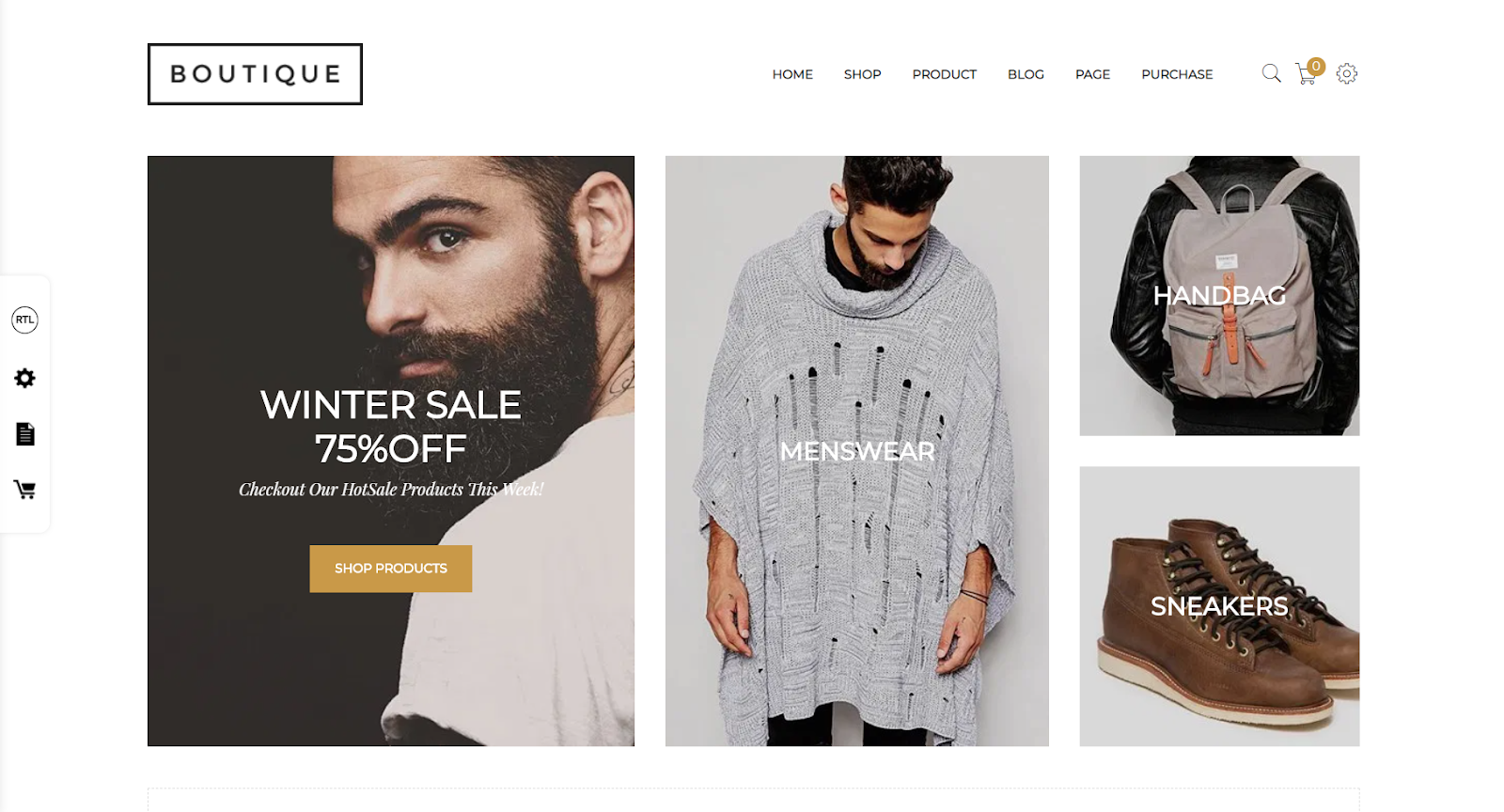The image size is (1504, 812).
Task: Open the shopping cart in header
Action: pyautogui.click(x=1306, y=74)
